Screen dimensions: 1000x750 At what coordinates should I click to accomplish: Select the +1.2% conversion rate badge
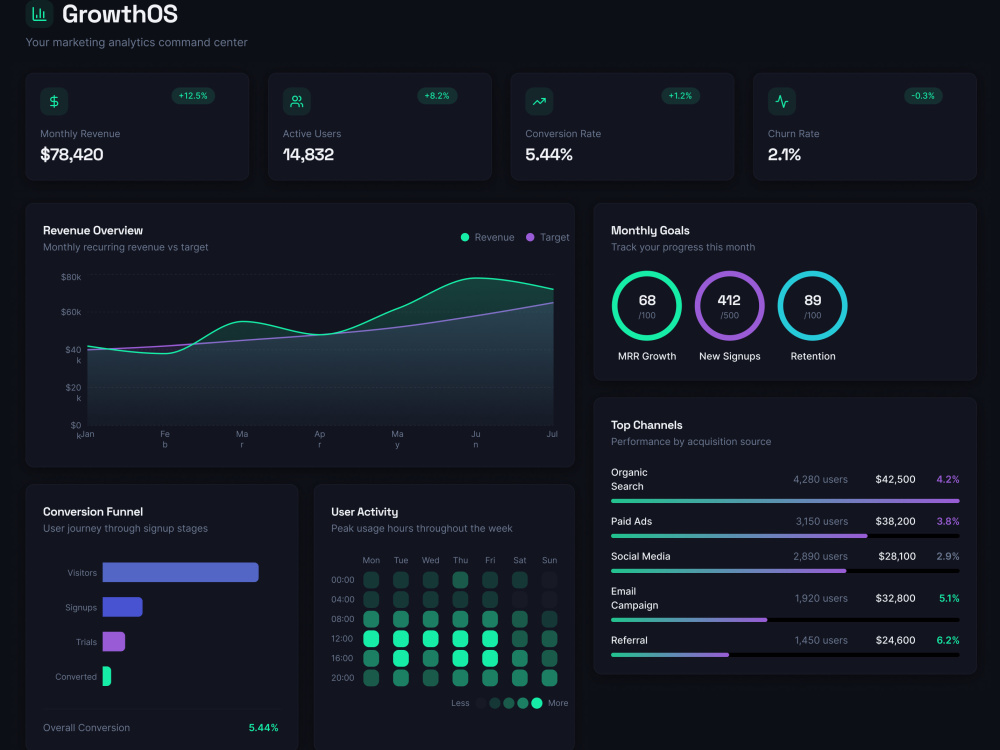(680, 96)
